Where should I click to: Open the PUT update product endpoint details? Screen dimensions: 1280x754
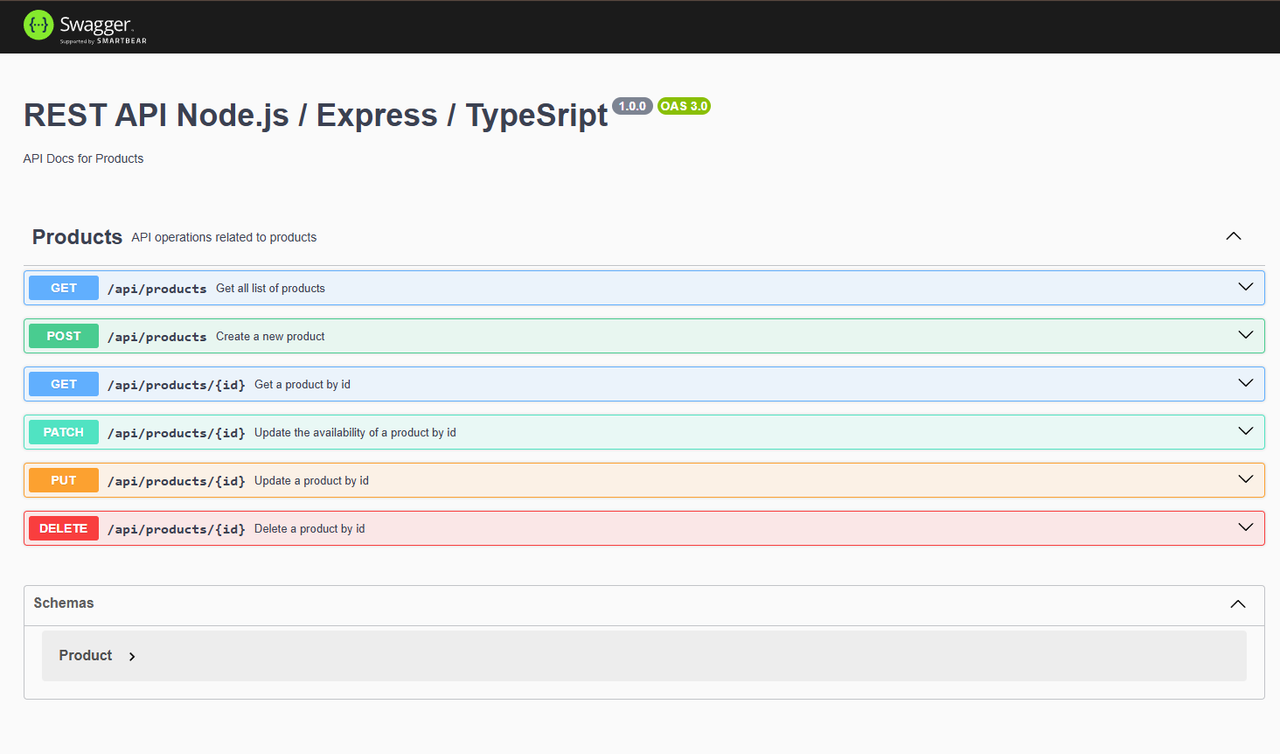[1246, 479]
